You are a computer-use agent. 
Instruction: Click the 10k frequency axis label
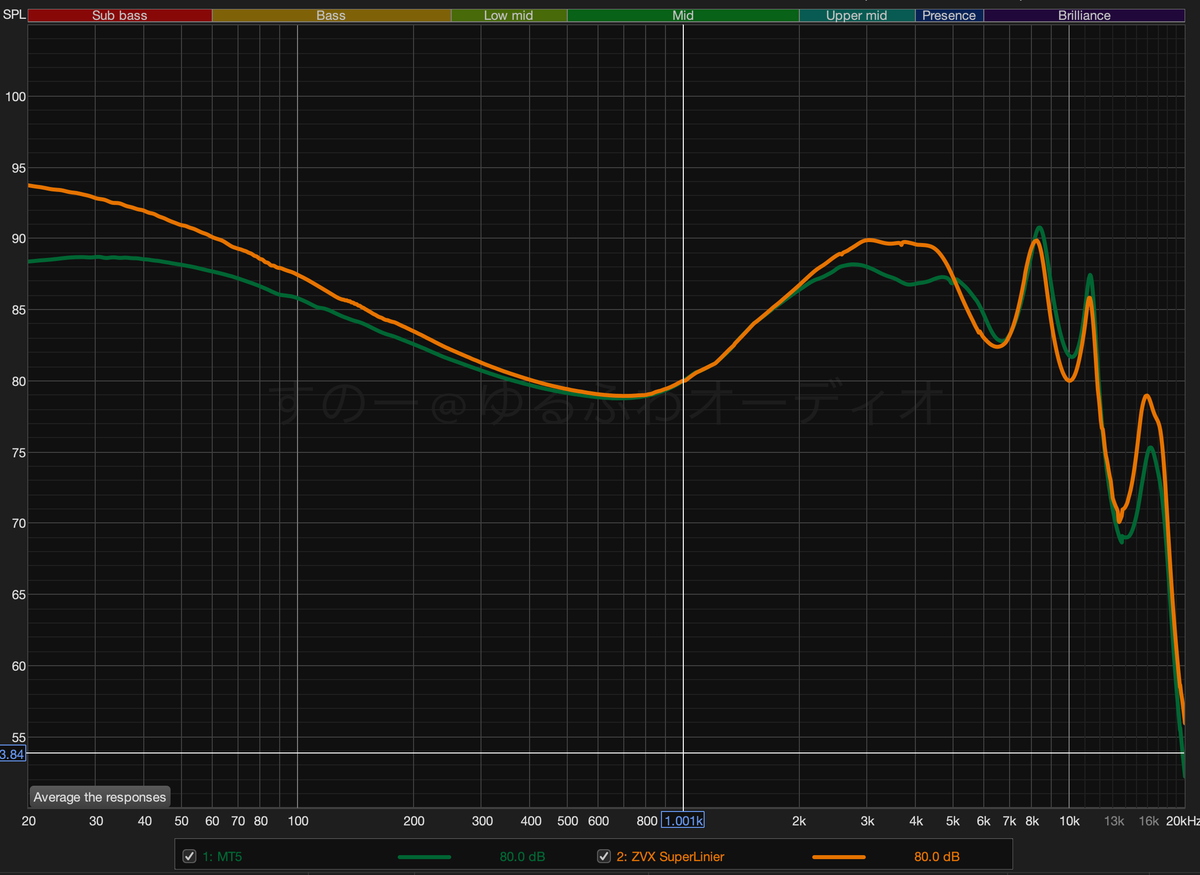(x=1069, y=821)
